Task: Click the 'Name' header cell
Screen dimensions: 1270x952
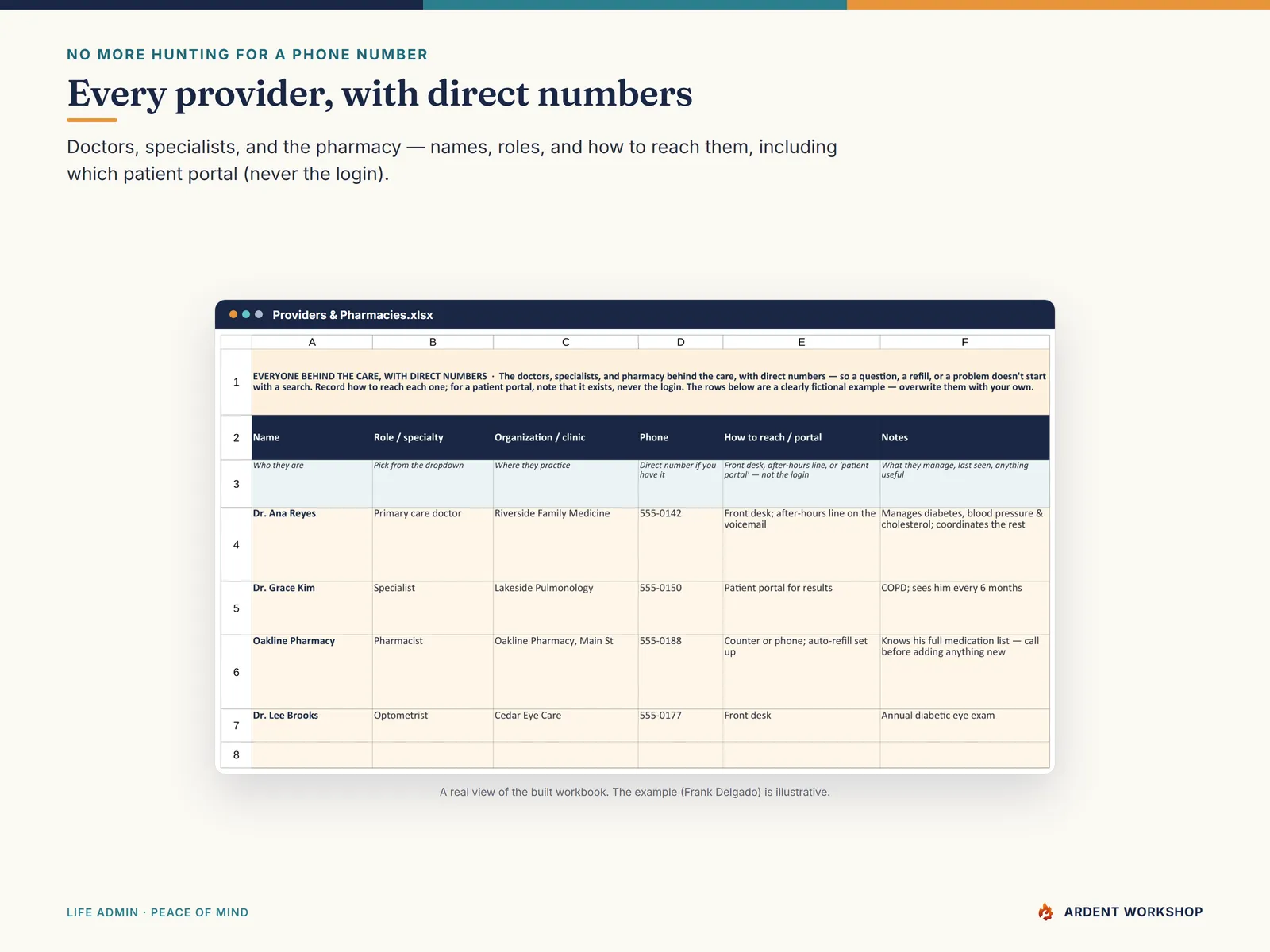Action: pos(312,437)
